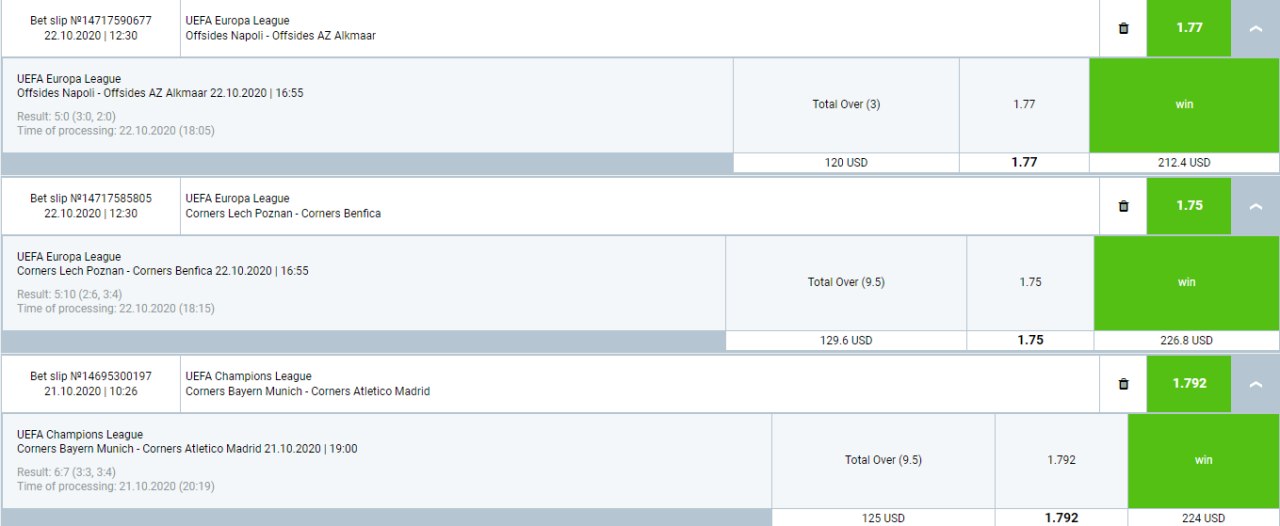Collapse the Lech Poznan corners bet details

click(1256, 206)
